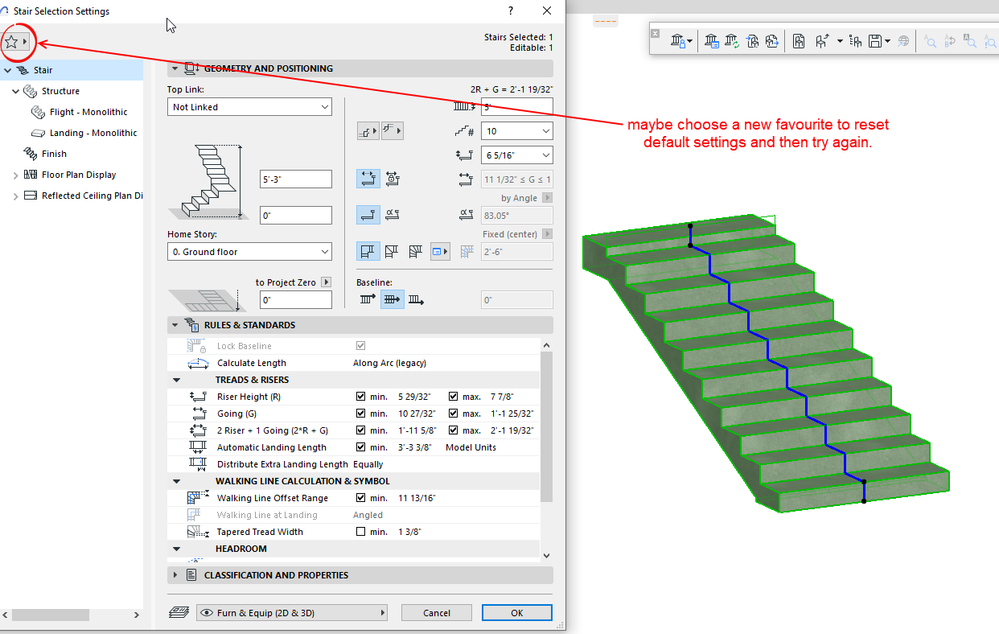Click the layer icon beside Furn & Equip

[179, 612]
